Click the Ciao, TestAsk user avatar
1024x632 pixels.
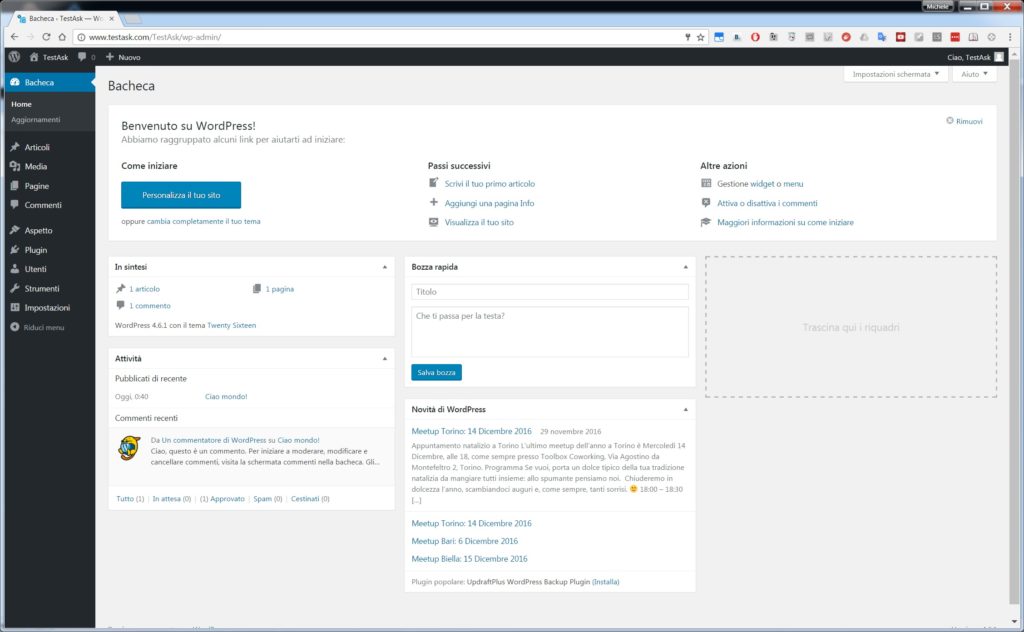coord(999,57)
